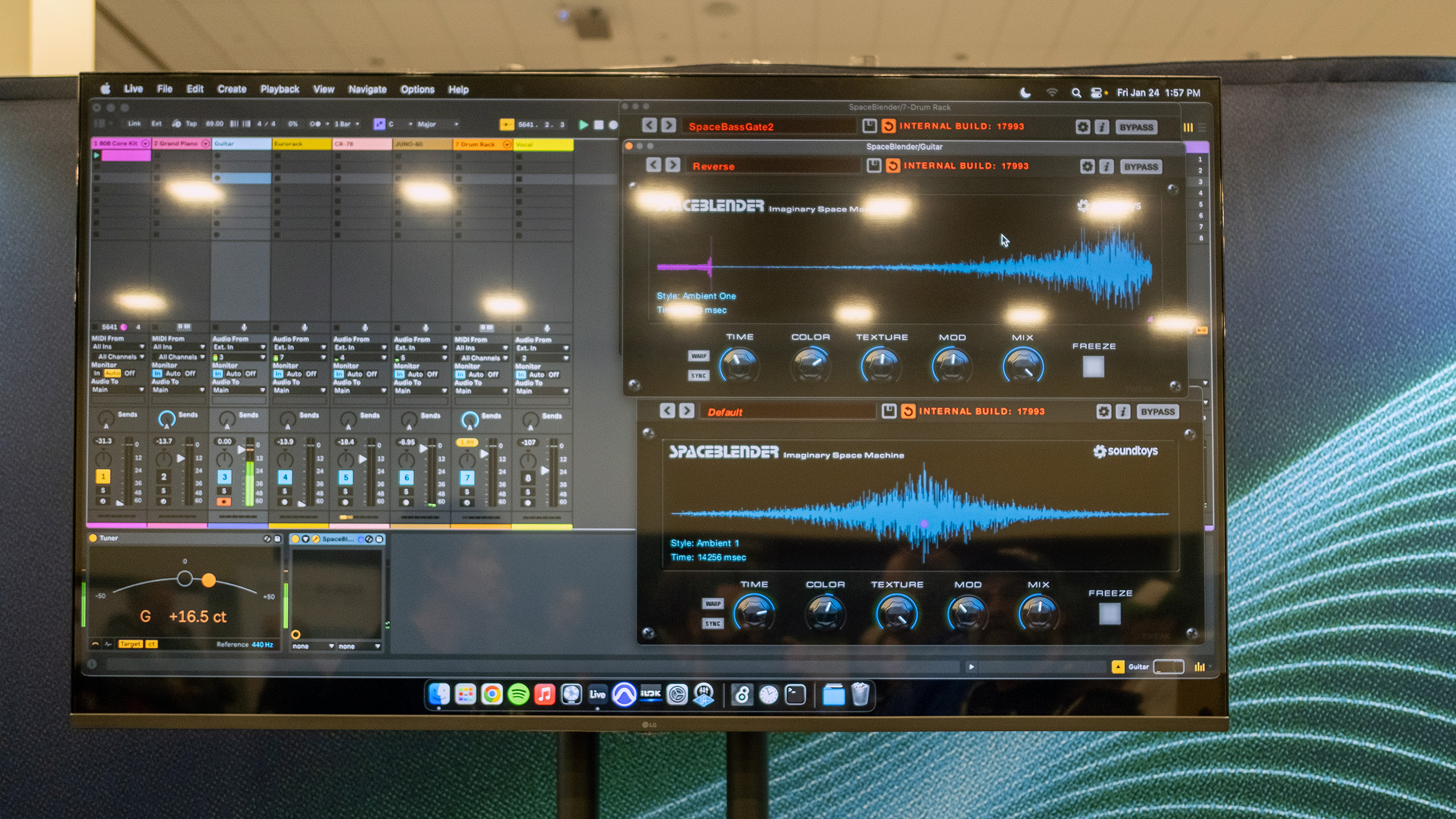
Task: Open Google Chrome from the Dock
Action: [x=491, y=694]
